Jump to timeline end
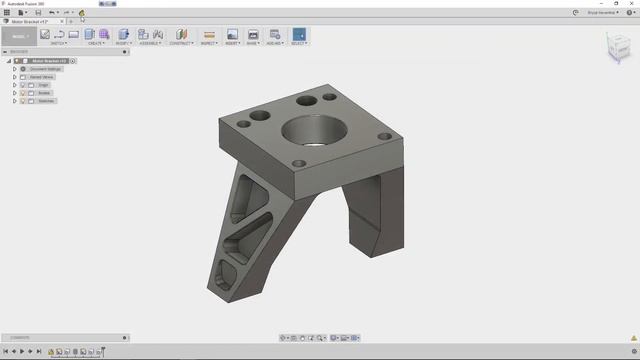The height and width of the screenshot is (360, 640). (39, 351)
